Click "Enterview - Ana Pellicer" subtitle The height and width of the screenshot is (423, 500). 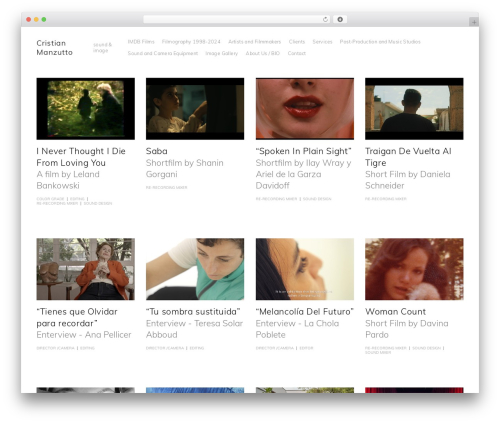(x=84, y=335)
